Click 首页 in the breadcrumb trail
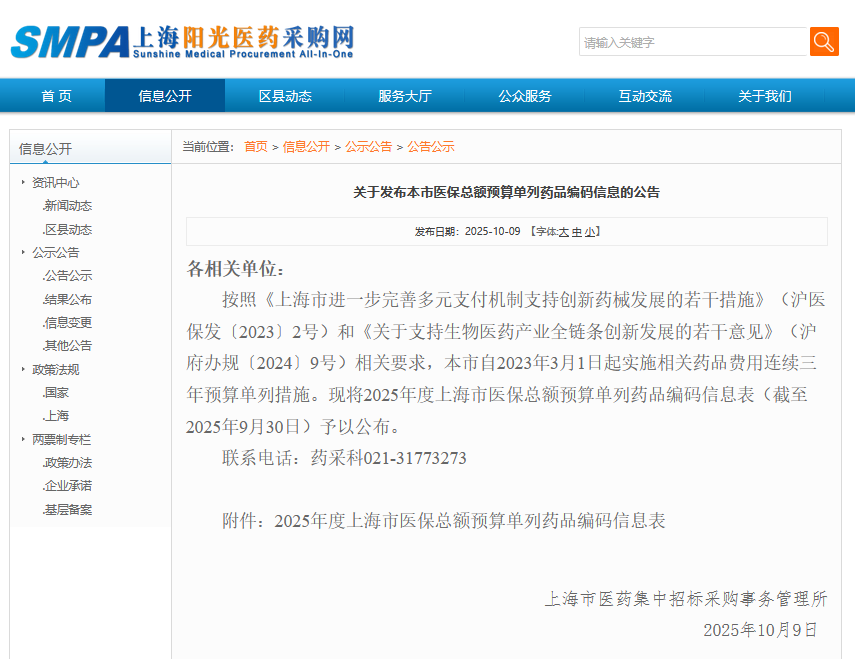 (256, 146)
